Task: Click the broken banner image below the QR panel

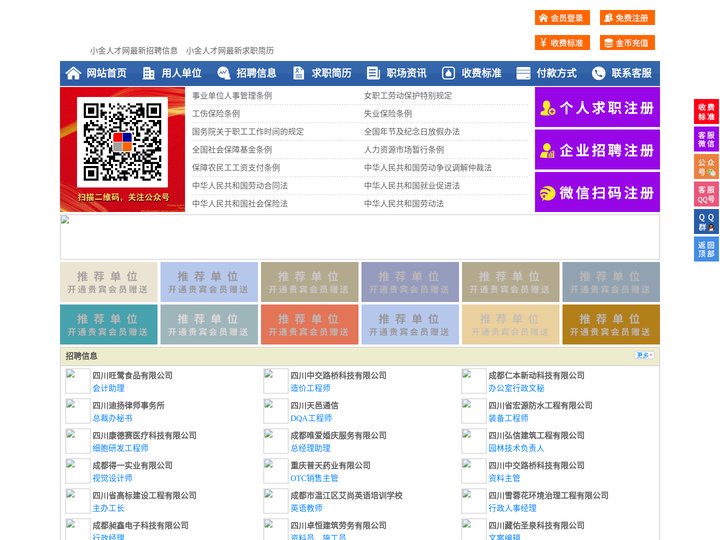Action: pyautogui.click(x=360, y=237)
